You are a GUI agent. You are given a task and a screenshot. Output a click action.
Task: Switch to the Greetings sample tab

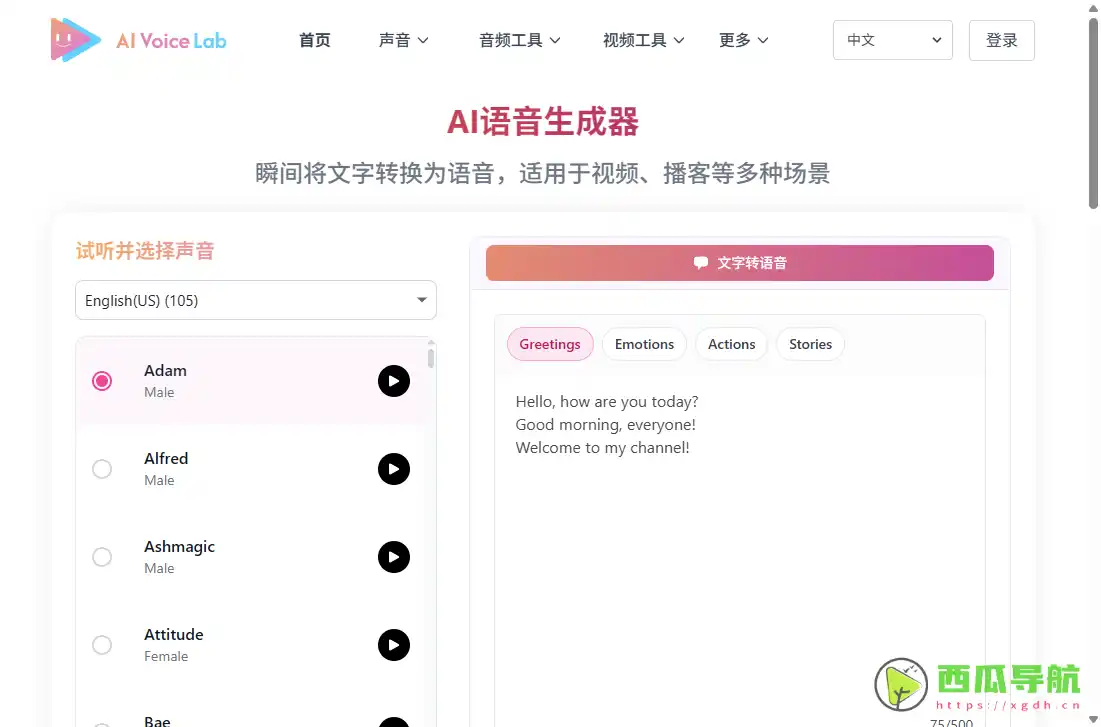[550, 344]
